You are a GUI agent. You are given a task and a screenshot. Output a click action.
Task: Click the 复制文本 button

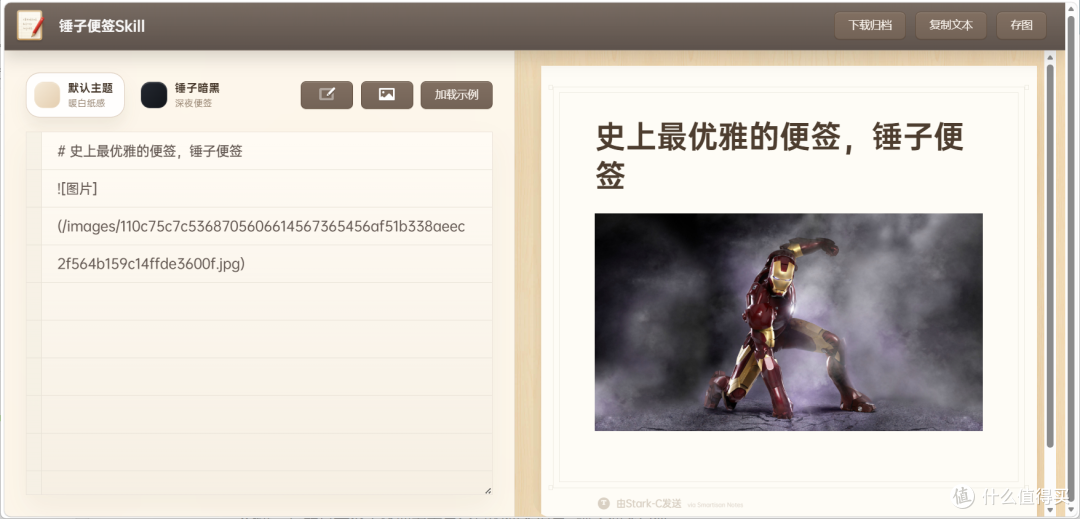951,25
